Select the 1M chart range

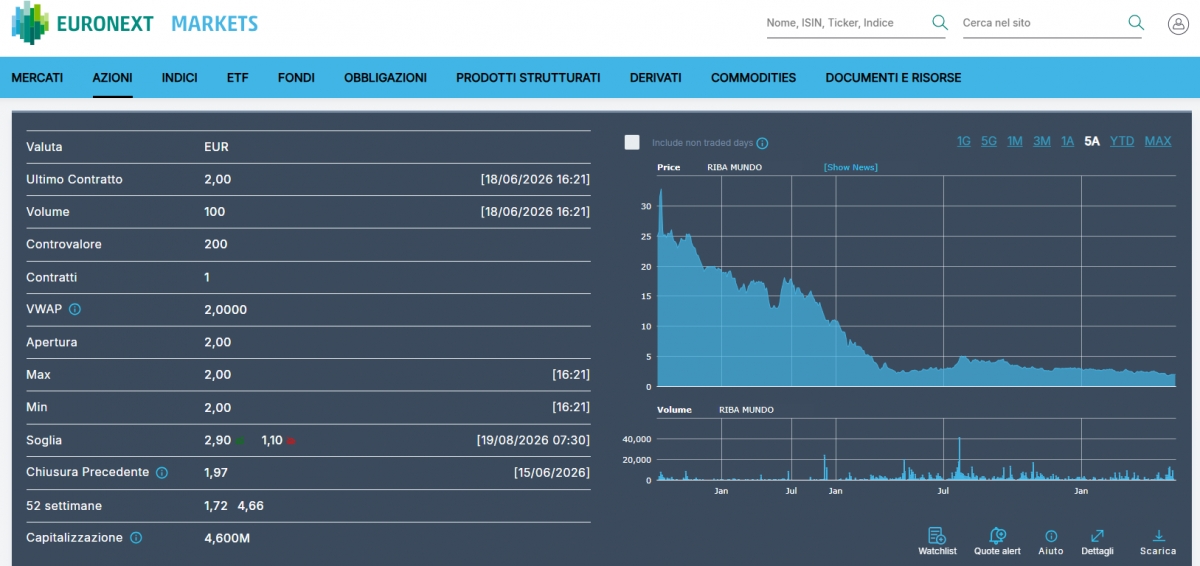point(1015,141)
